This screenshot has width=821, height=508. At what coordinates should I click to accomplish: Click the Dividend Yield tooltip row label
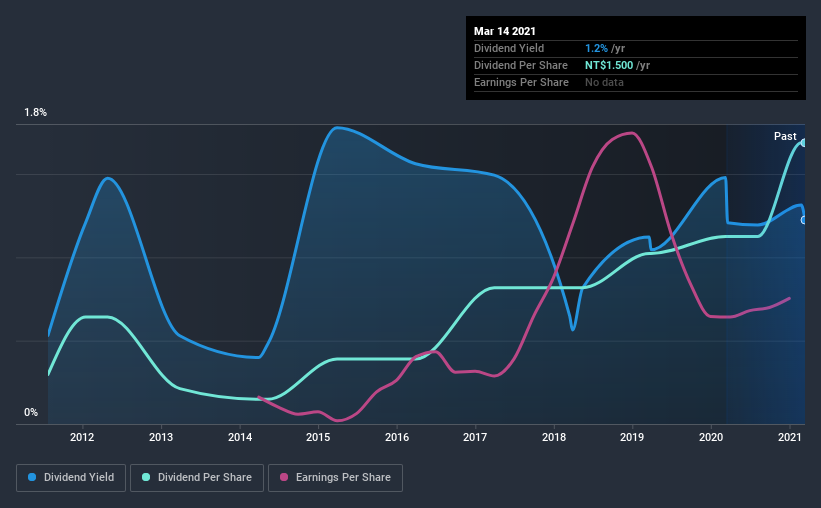coord(509,48)
